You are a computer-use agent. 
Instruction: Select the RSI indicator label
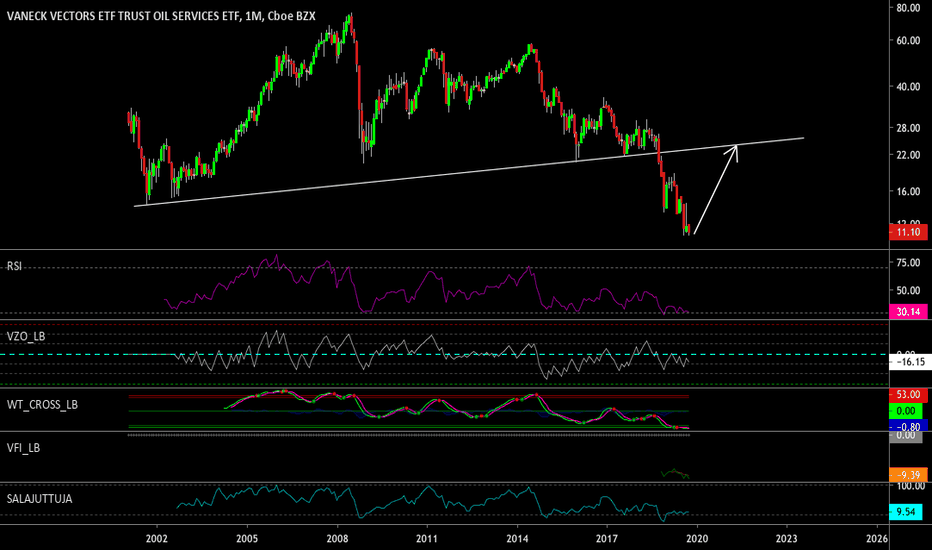click(x=14, y=266)
